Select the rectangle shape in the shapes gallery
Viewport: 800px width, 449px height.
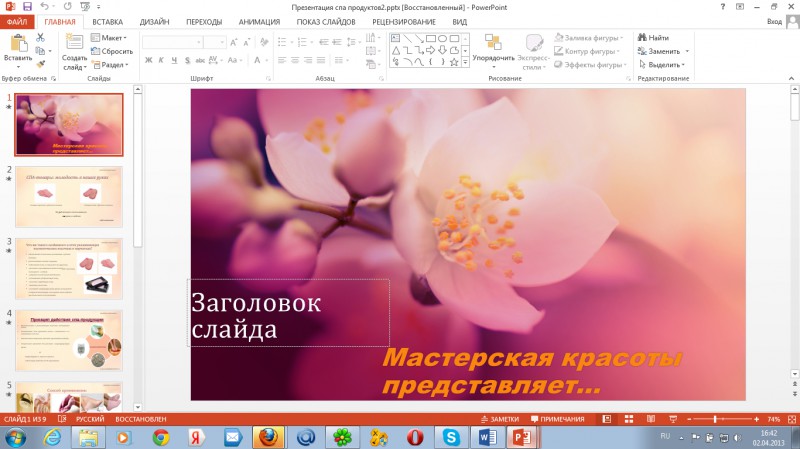click(x=431, y=38)
